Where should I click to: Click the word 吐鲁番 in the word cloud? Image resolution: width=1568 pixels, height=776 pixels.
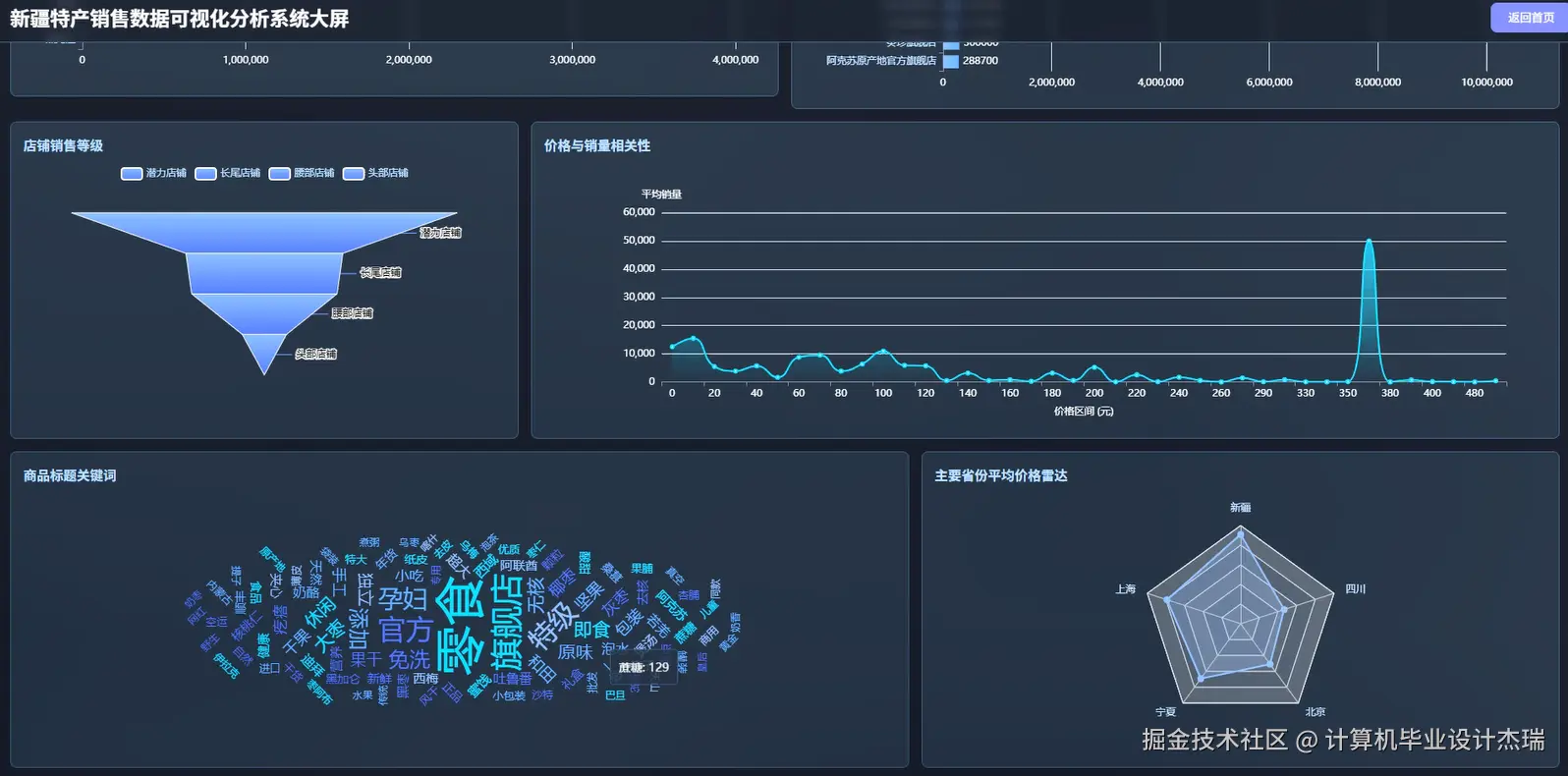[513, 679]
